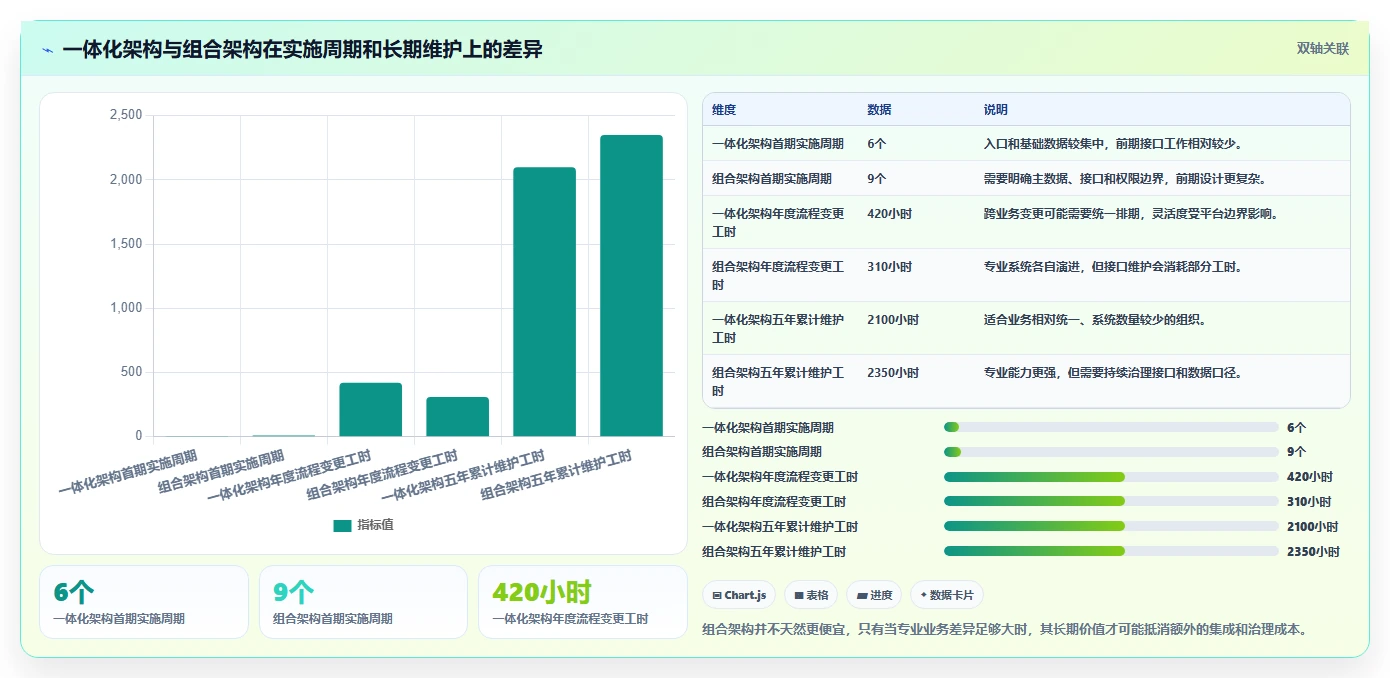Click the 2100小时 value in the table
Screen dimensions: 1390x678
click(893, 320)
